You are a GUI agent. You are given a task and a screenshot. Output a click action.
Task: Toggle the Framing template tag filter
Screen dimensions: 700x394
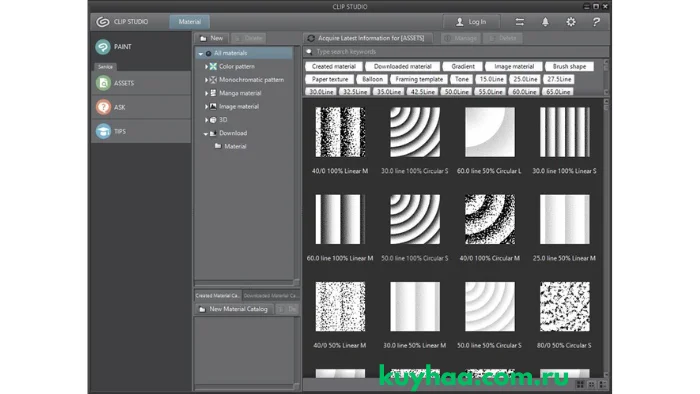coord(419,79)
